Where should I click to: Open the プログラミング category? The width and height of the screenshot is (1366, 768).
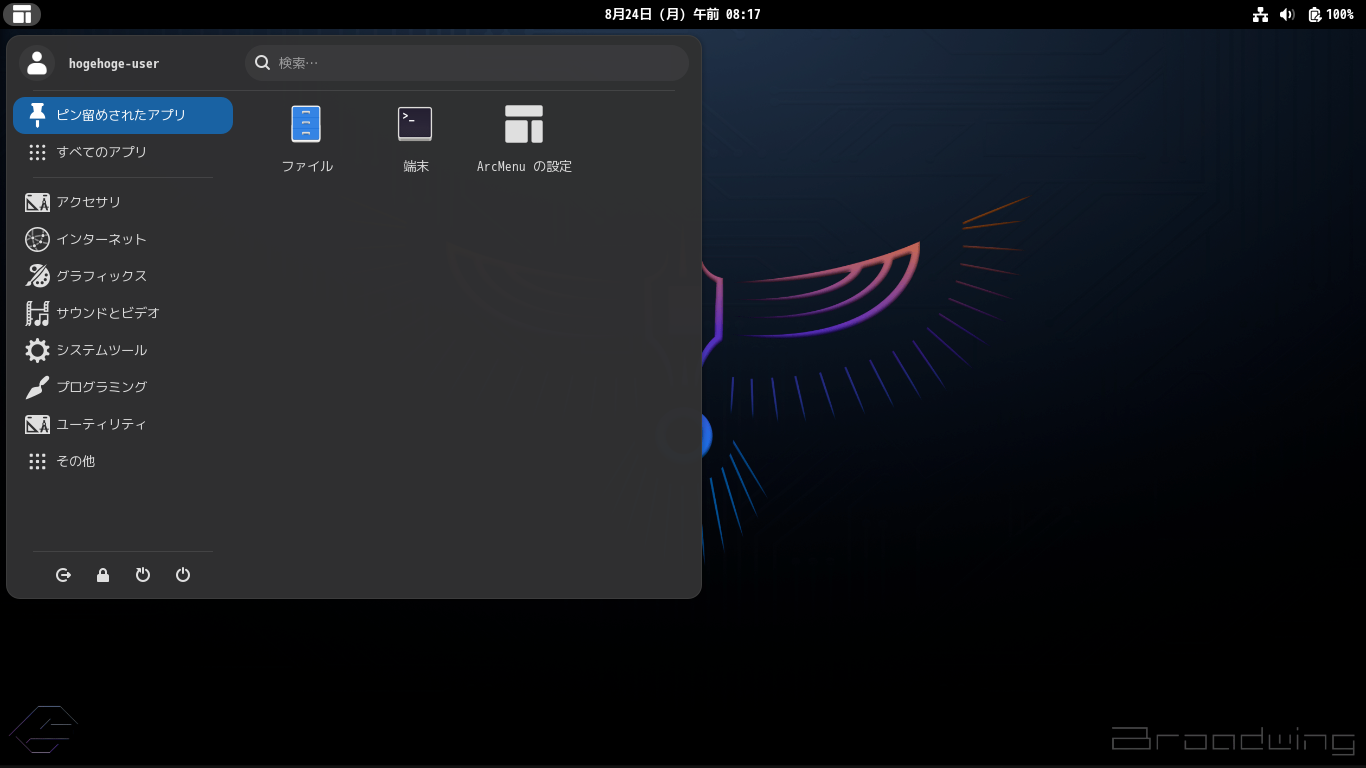123,387
